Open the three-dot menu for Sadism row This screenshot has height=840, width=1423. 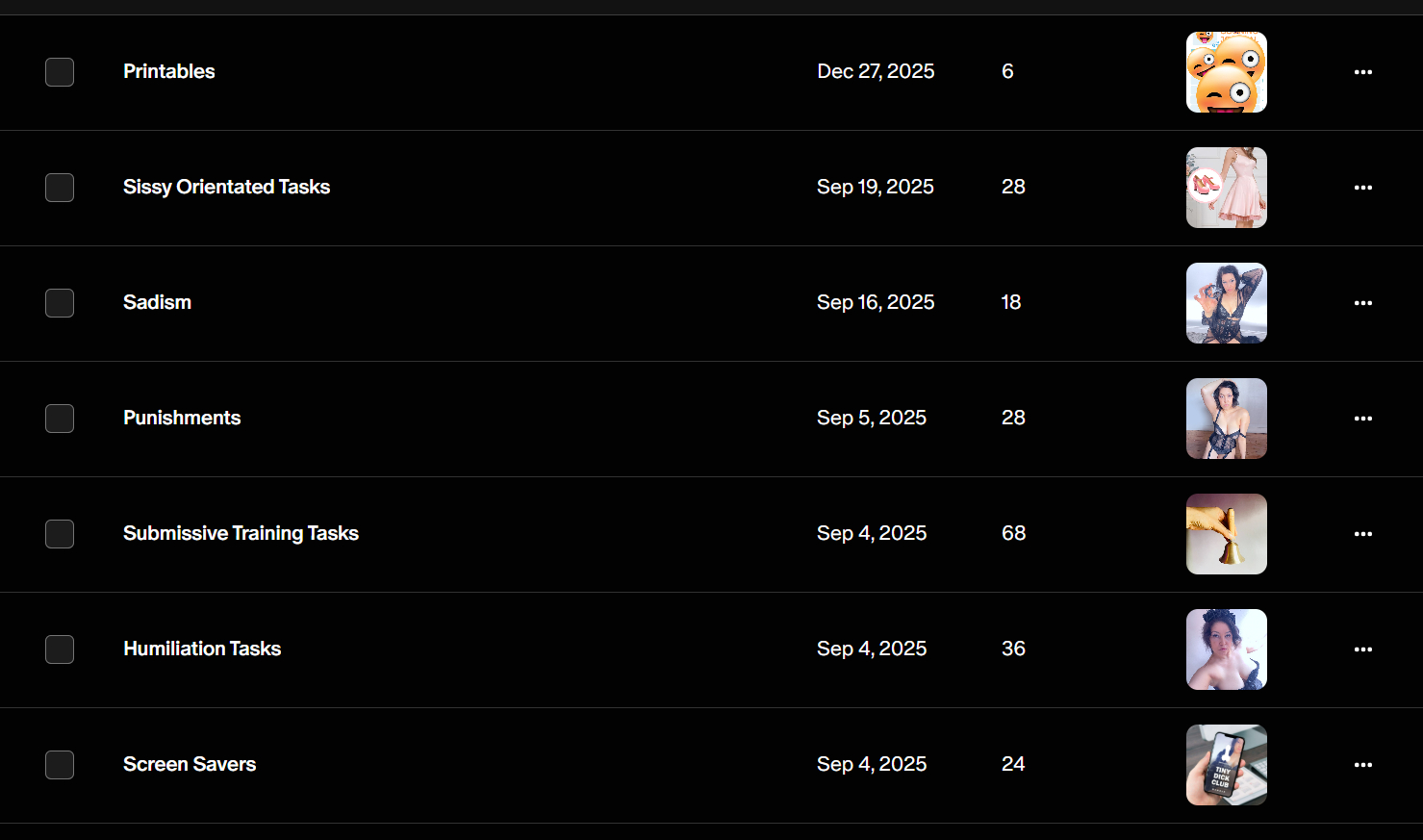coord(1362,303)
